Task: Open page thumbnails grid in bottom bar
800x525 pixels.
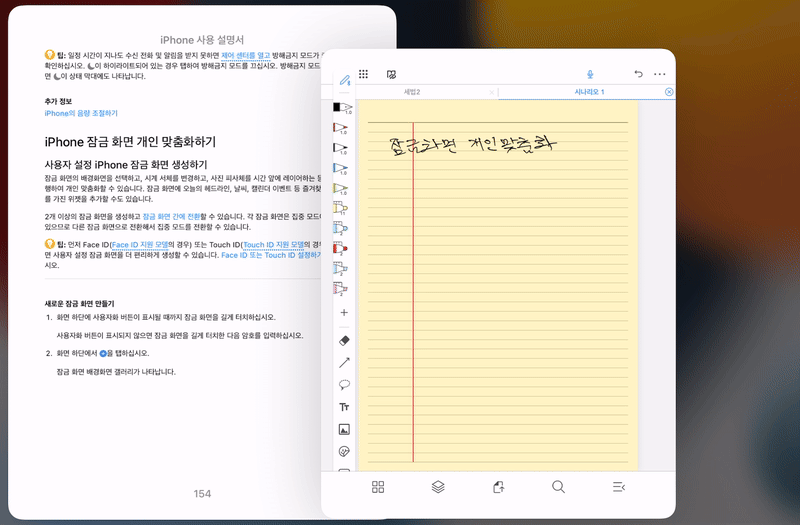Action: pyautogui.click(x=378, y=487)
